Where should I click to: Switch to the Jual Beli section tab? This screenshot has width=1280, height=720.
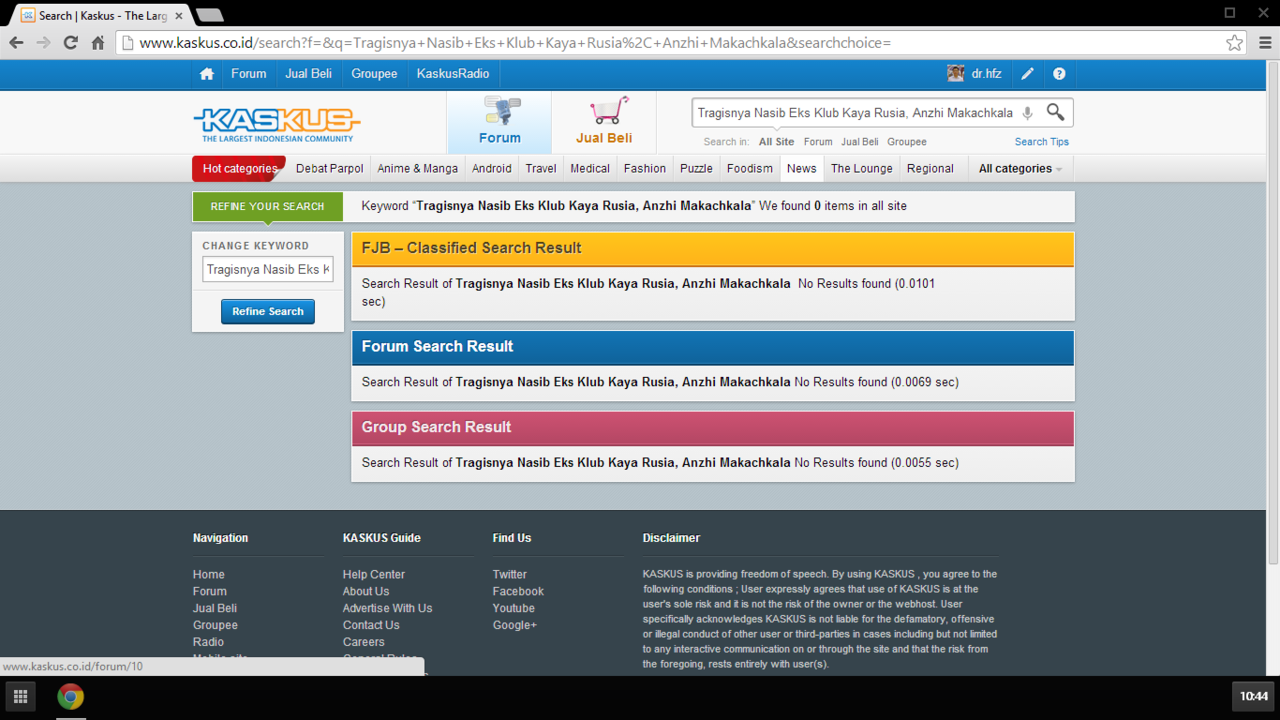(x=604, y=123)
